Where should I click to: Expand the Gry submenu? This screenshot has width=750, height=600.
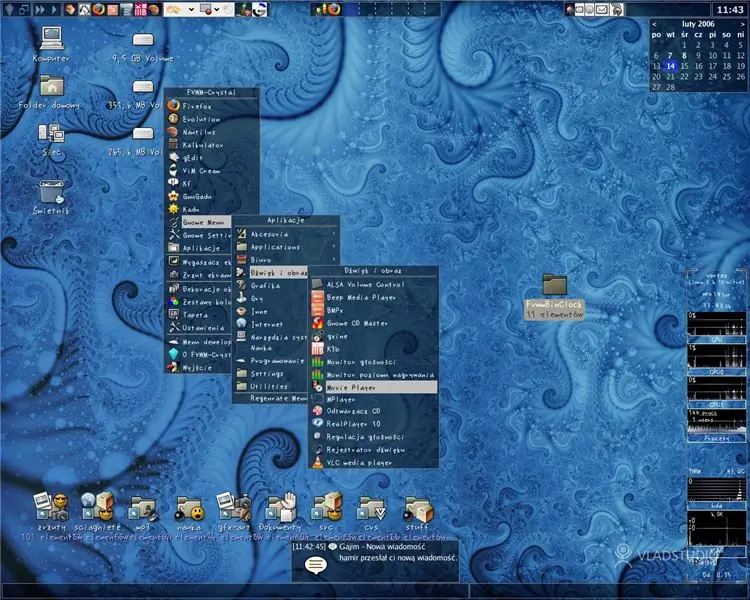click(271, 299)
